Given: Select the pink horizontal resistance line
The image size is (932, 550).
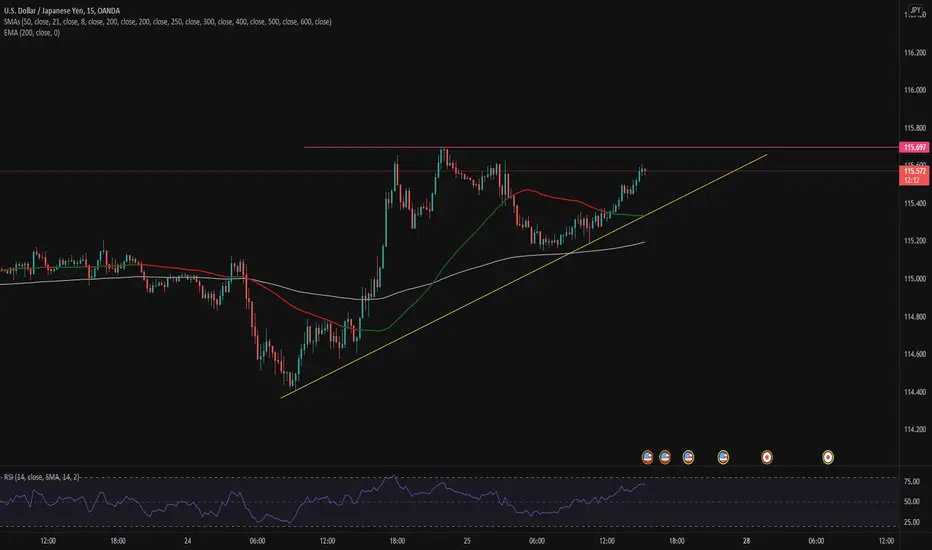Looking at the screenshot, I should [600, 147].
